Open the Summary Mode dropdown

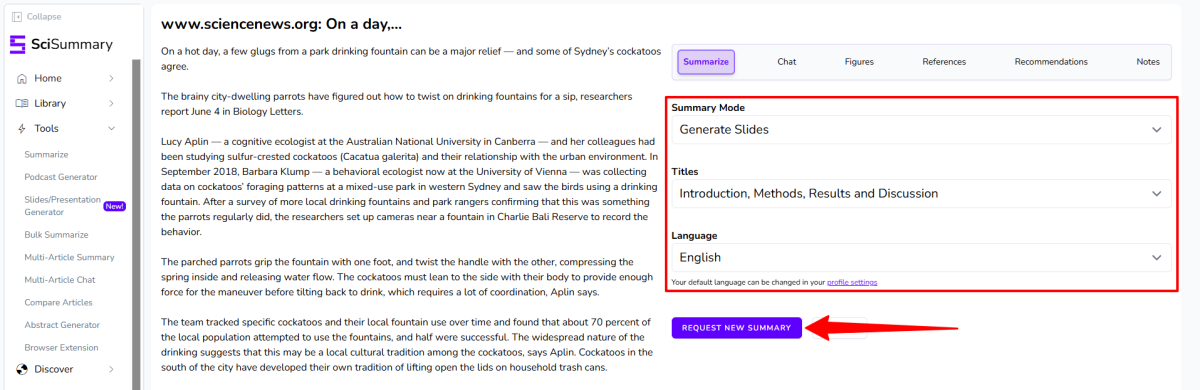(920, 129)
